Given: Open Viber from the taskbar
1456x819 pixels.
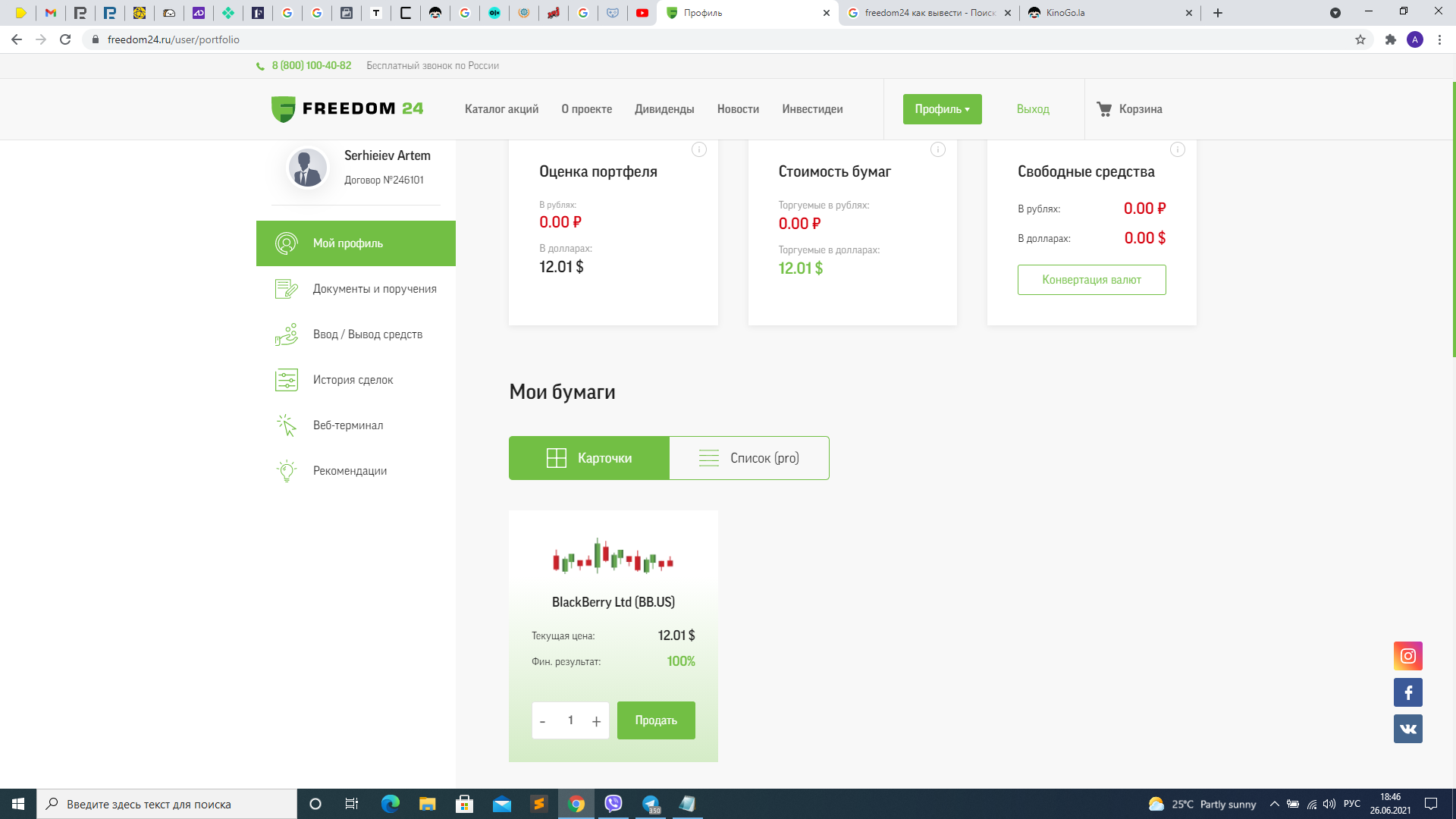Looking at the screenshot, I should (613, 804).
